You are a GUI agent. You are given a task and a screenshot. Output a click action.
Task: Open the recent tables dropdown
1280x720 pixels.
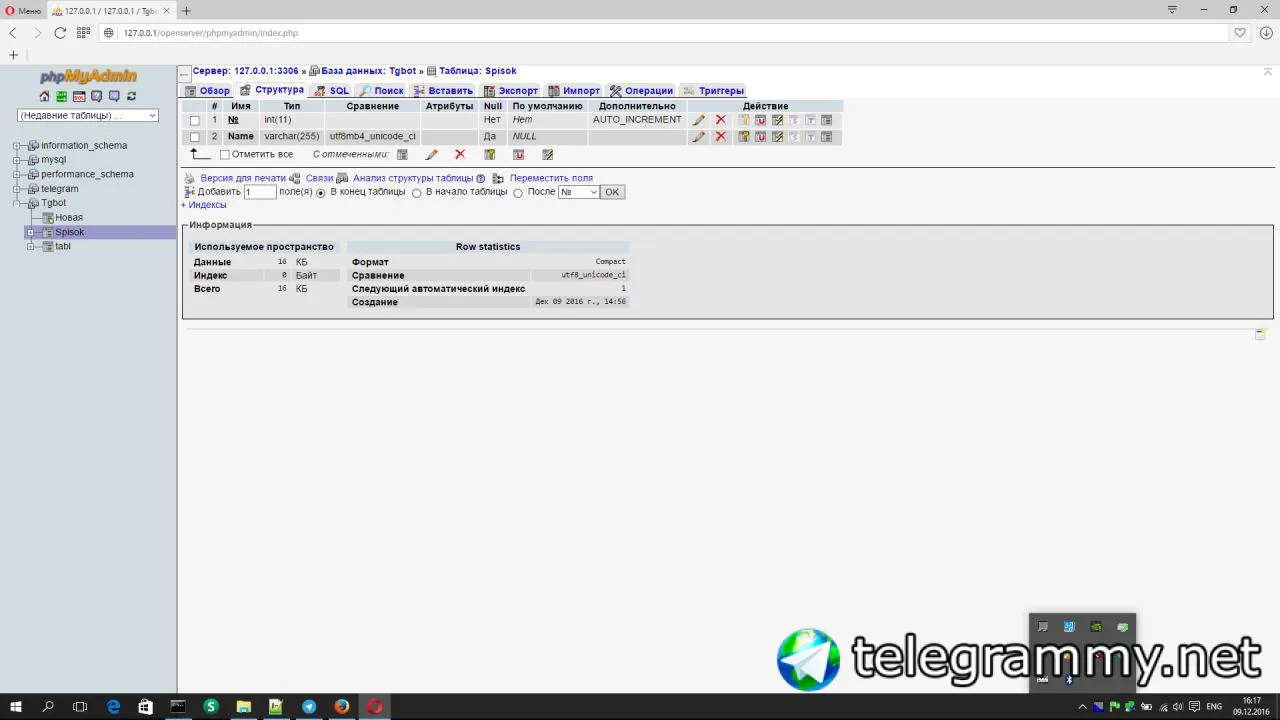pyautogui.click(x=88, y=115)
